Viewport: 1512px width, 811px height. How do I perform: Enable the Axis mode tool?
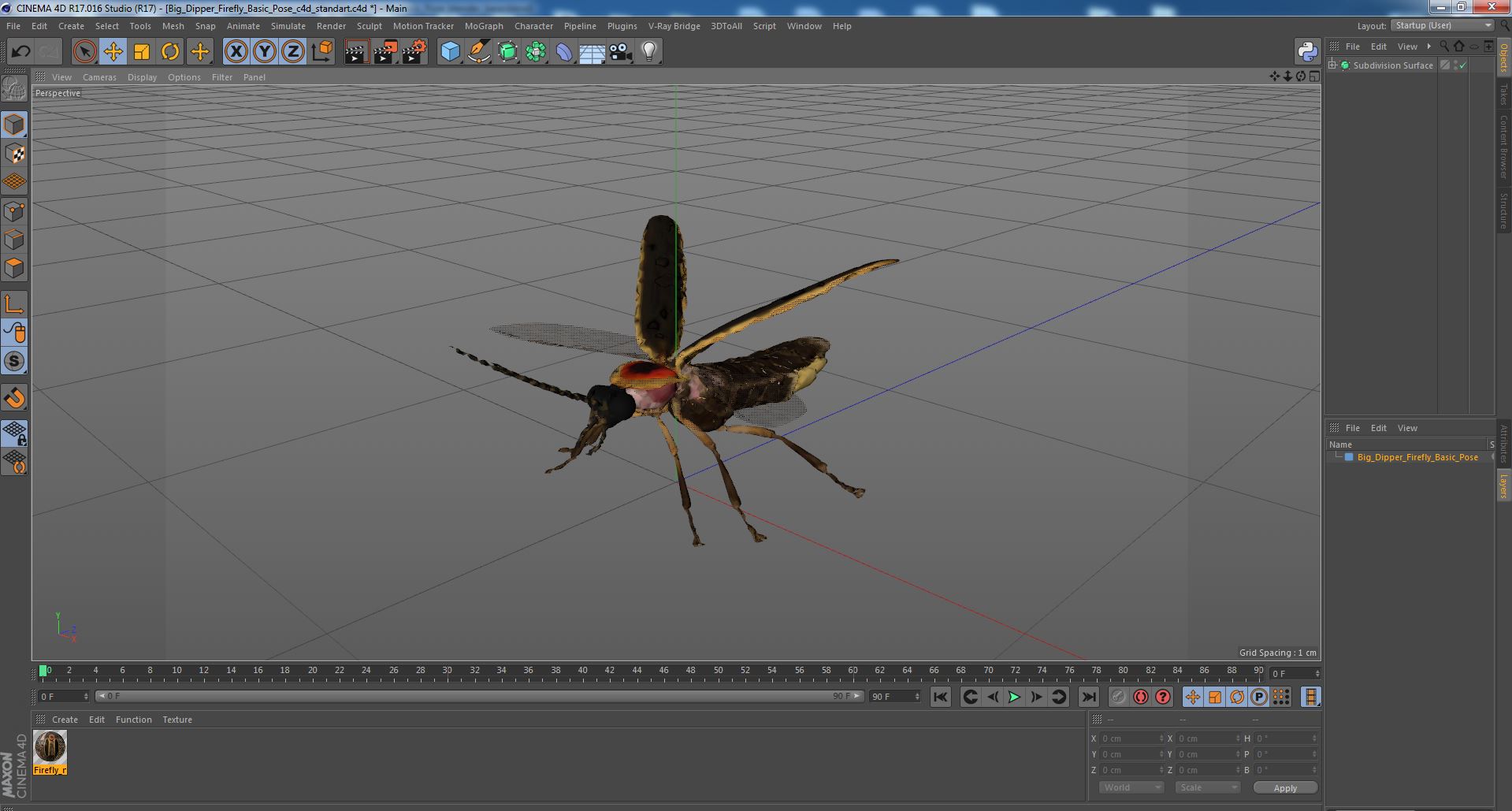pos(14,304)
